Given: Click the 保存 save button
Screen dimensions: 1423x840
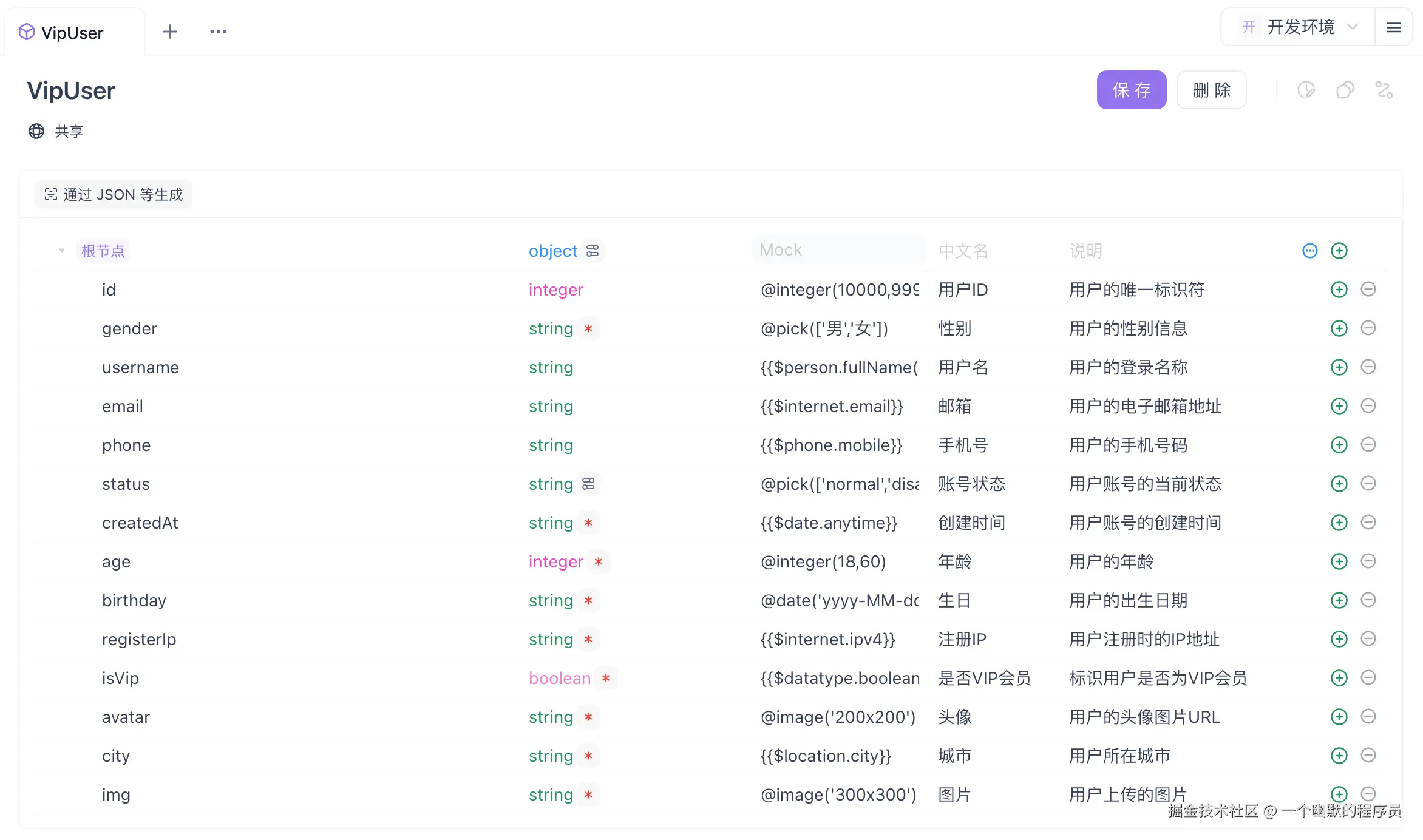Looking at the screenshot, I should [1131, 90].
